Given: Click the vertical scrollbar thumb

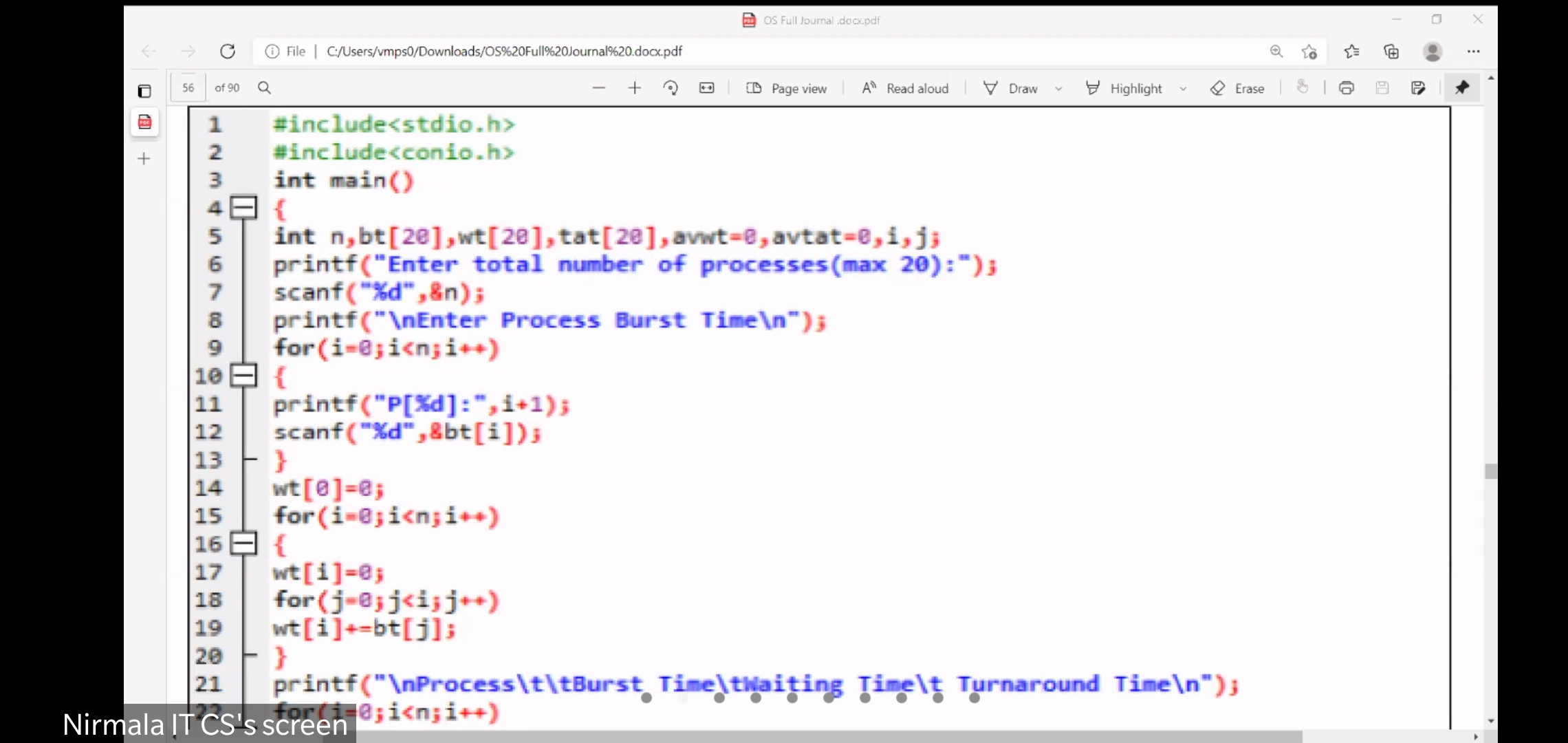Looking at the screenshot, I should [1490, 471].
